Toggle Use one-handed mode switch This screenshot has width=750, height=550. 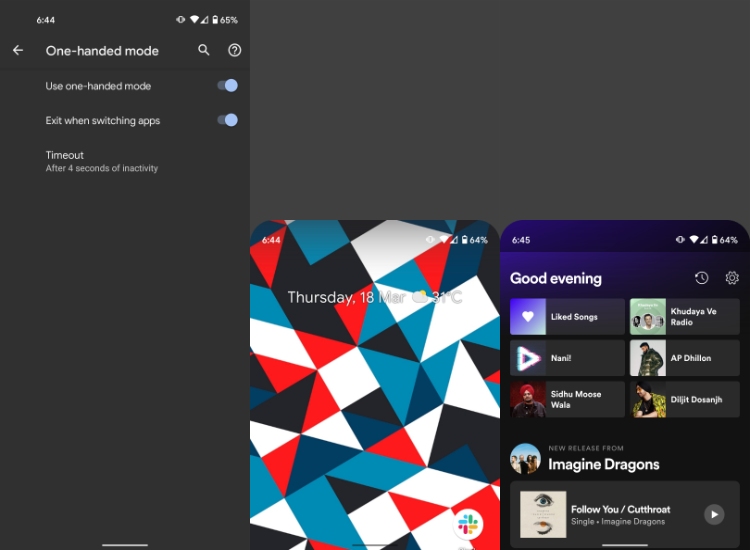click(x=227, y=86)
